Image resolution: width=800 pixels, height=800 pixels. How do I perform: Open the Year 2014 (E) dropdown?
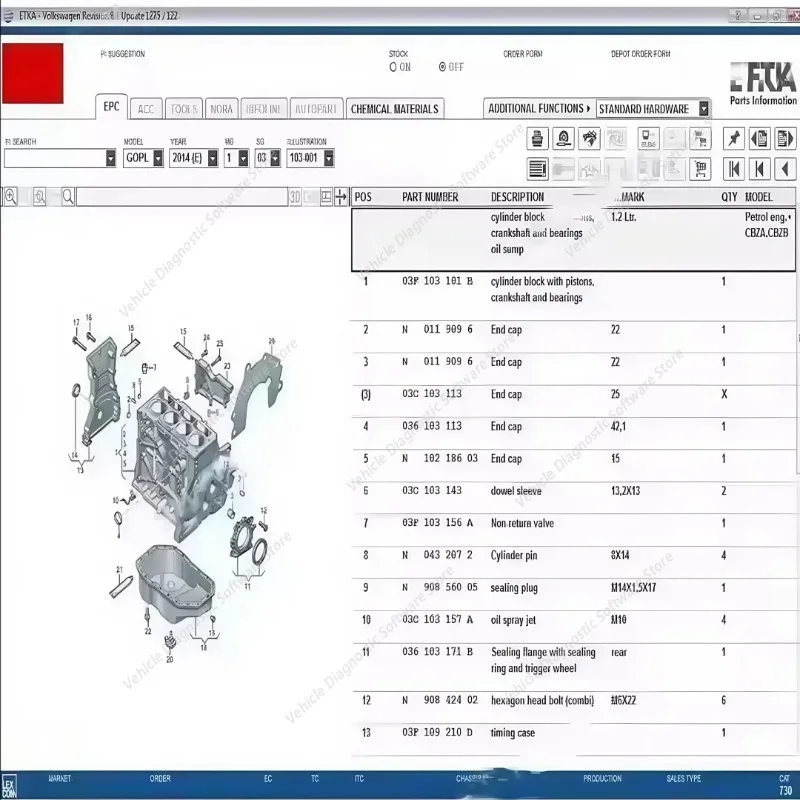(213, 158)
